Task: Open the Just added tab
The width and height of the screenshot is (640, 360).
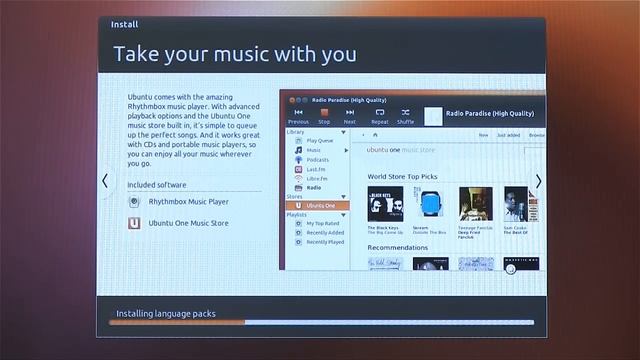Action: pyautogui.click(x=508, y=135)
